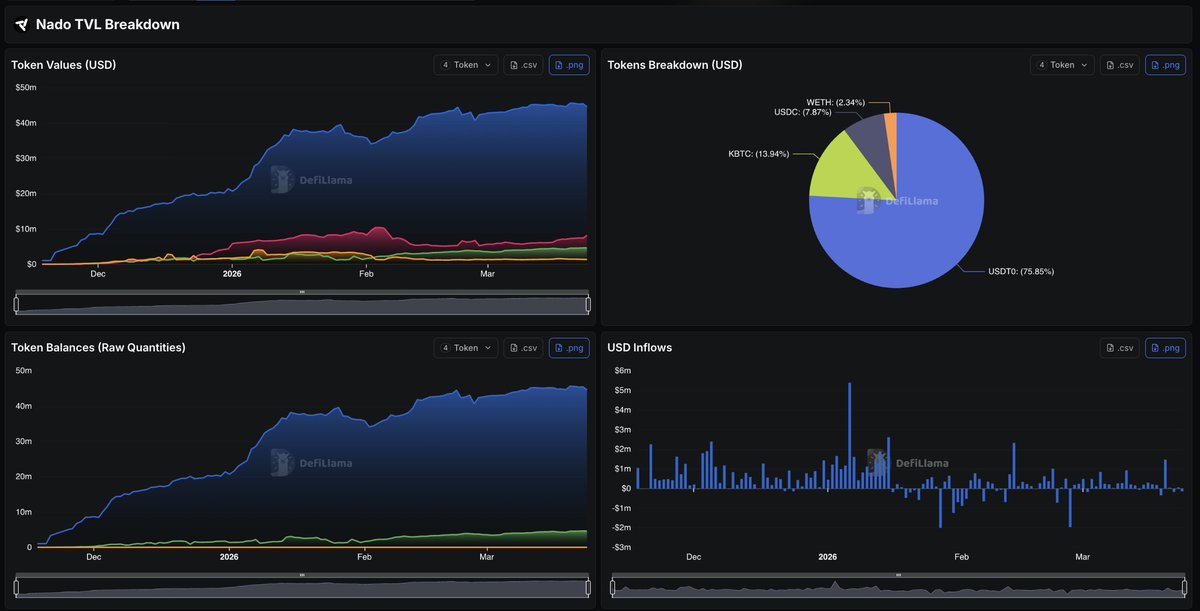Click the 'Nado TVL Breakdown' heading

(x=107, y=24)
